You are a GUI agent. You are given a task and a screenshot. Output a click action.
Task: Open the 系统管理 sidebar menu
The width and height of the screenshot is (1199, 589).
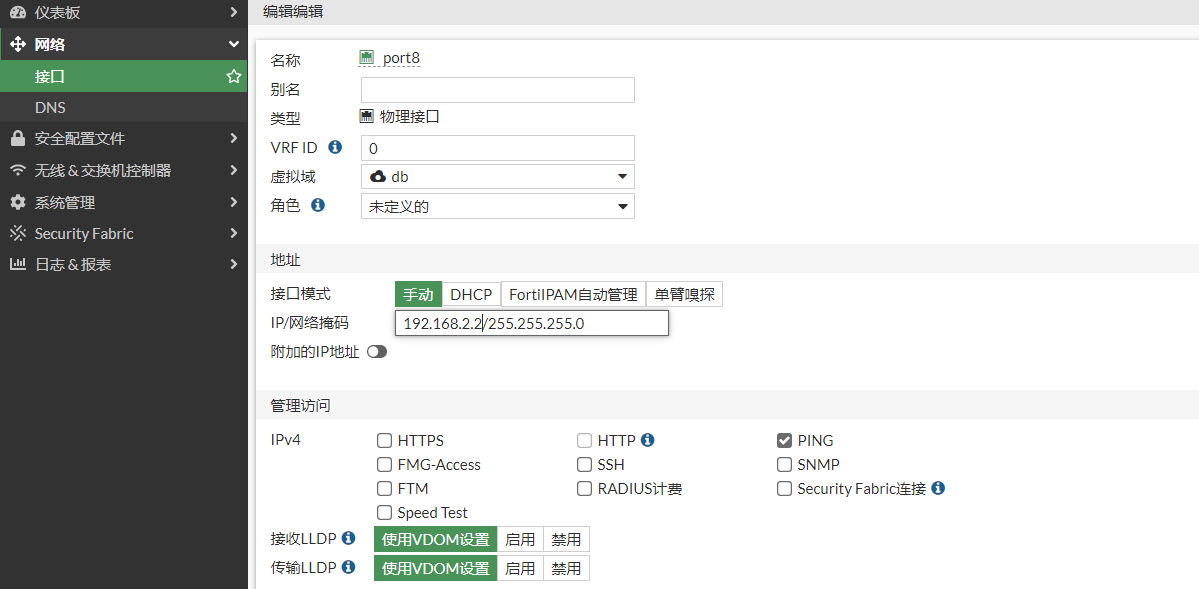click(x=123, y=202)
